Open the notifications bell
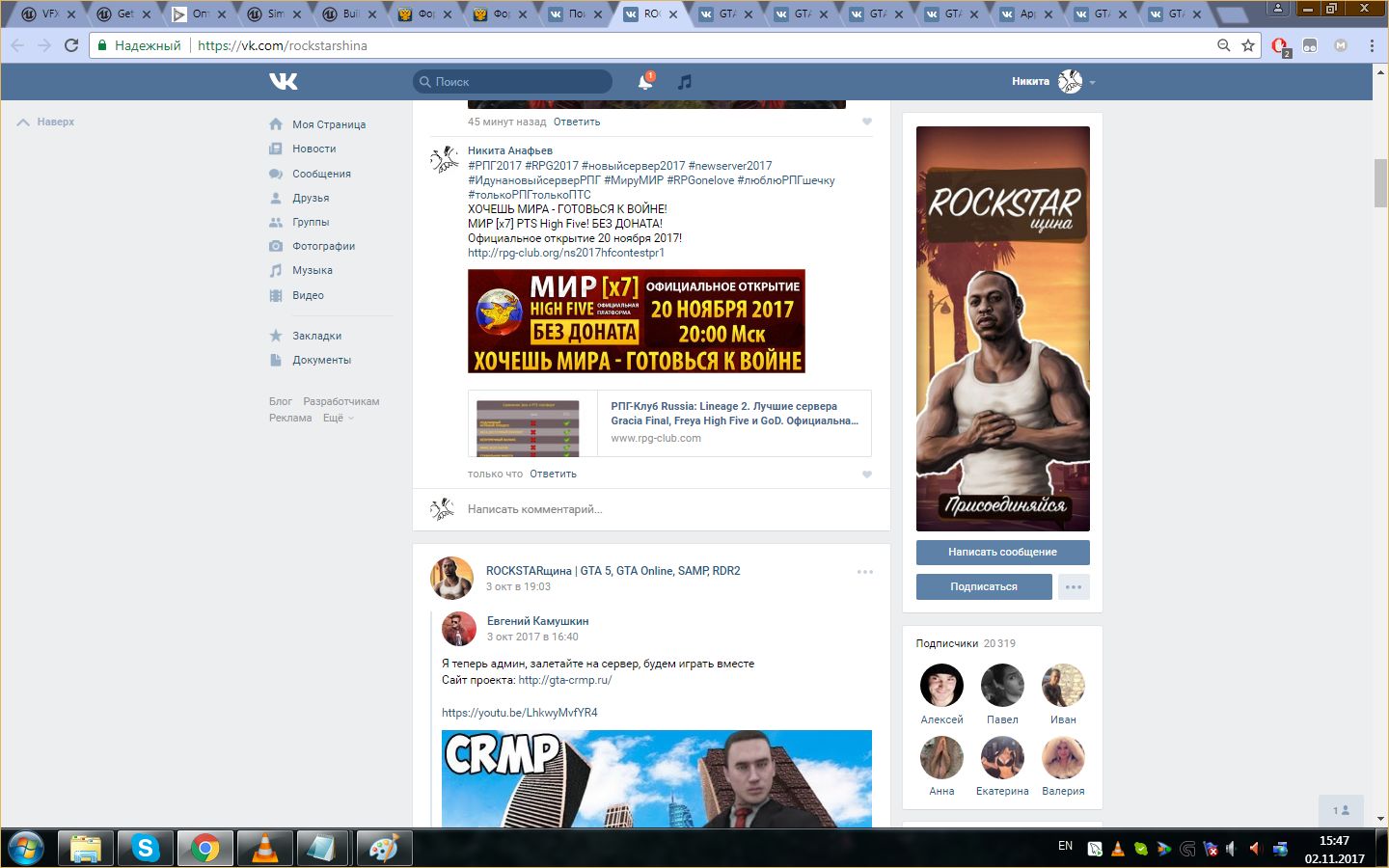Viewport: 1389px width, 868px height. pyautogui.click(x=645, y=82)
